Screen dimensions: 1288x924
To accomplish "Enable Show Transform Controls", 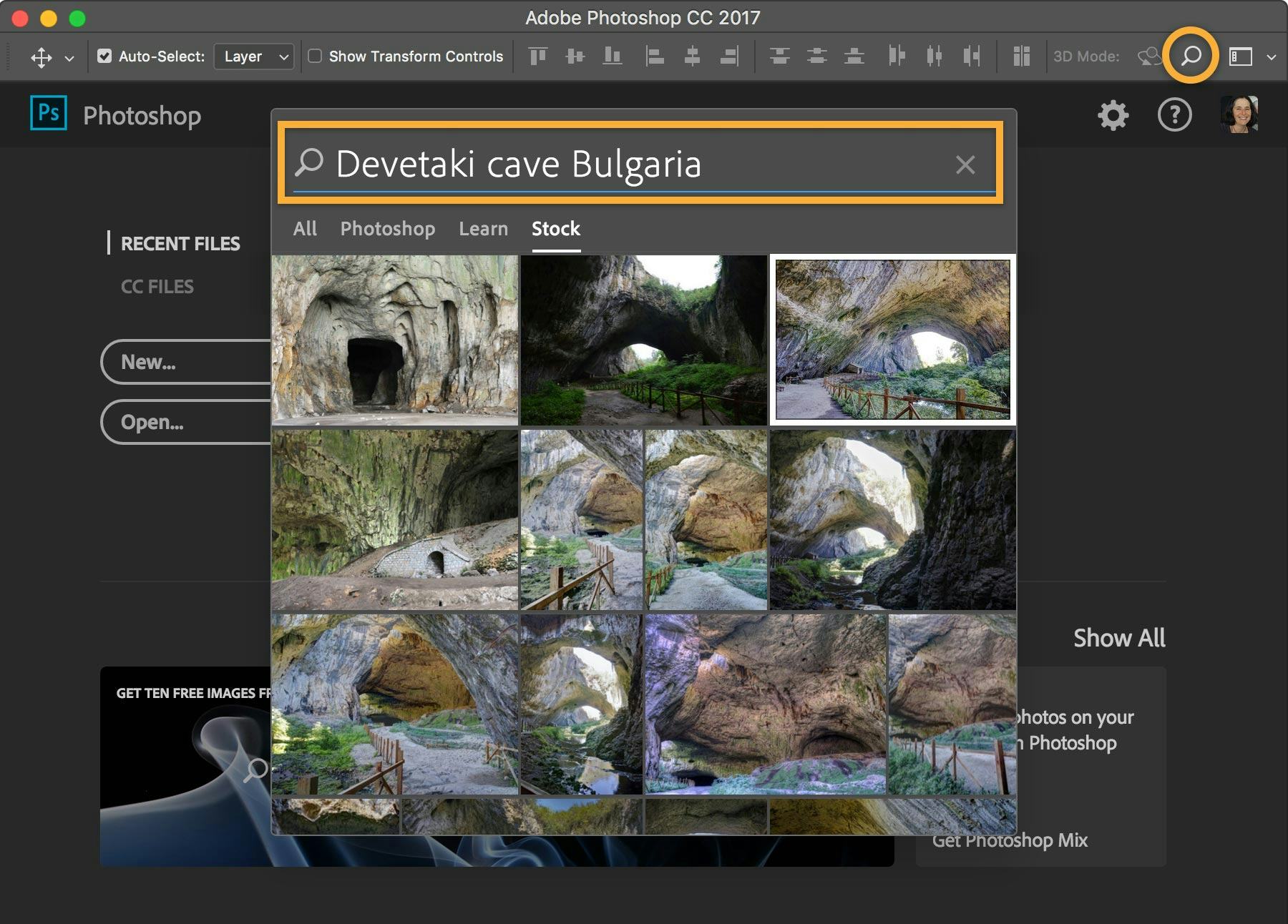I will (x=315, y=55).
